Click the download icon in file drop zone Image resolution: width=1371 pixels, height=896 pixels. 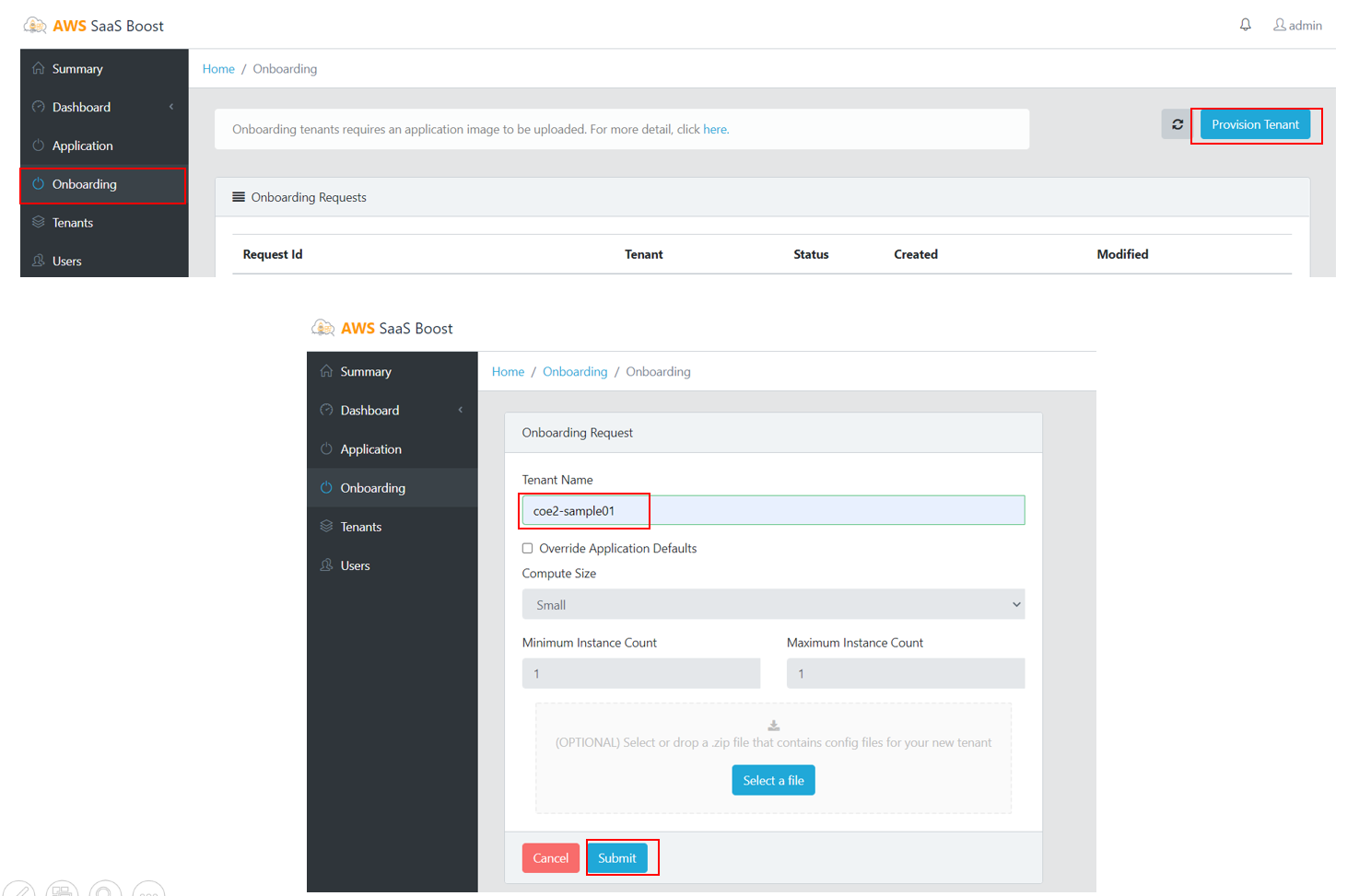[x=774, y=726]
